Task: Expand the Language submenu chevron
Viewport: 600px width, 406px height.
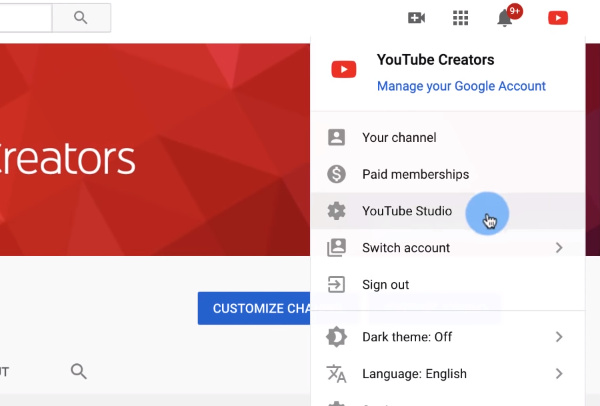Action: click(x=559, y=373)
